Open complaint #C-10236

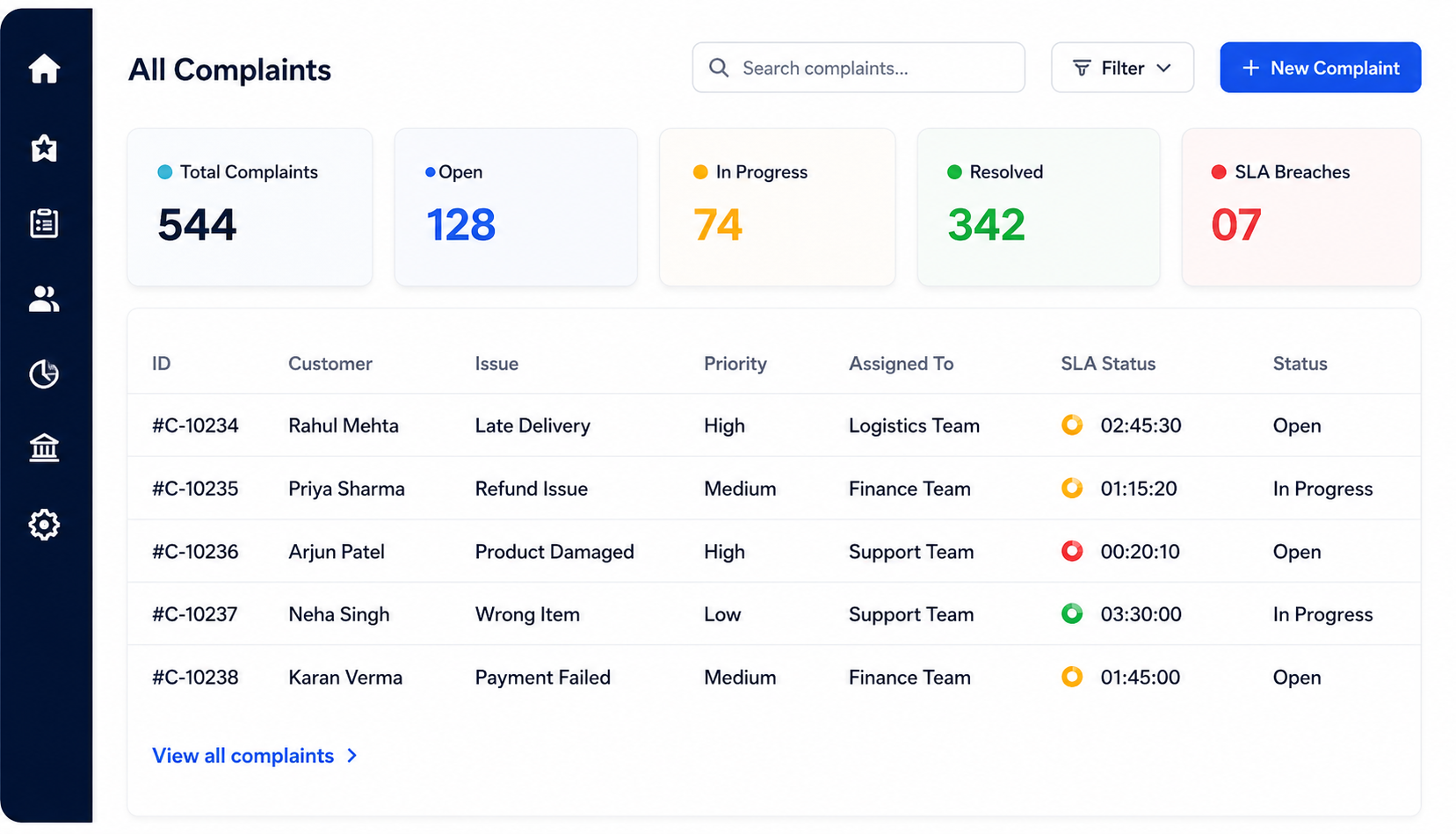[195, 552]
